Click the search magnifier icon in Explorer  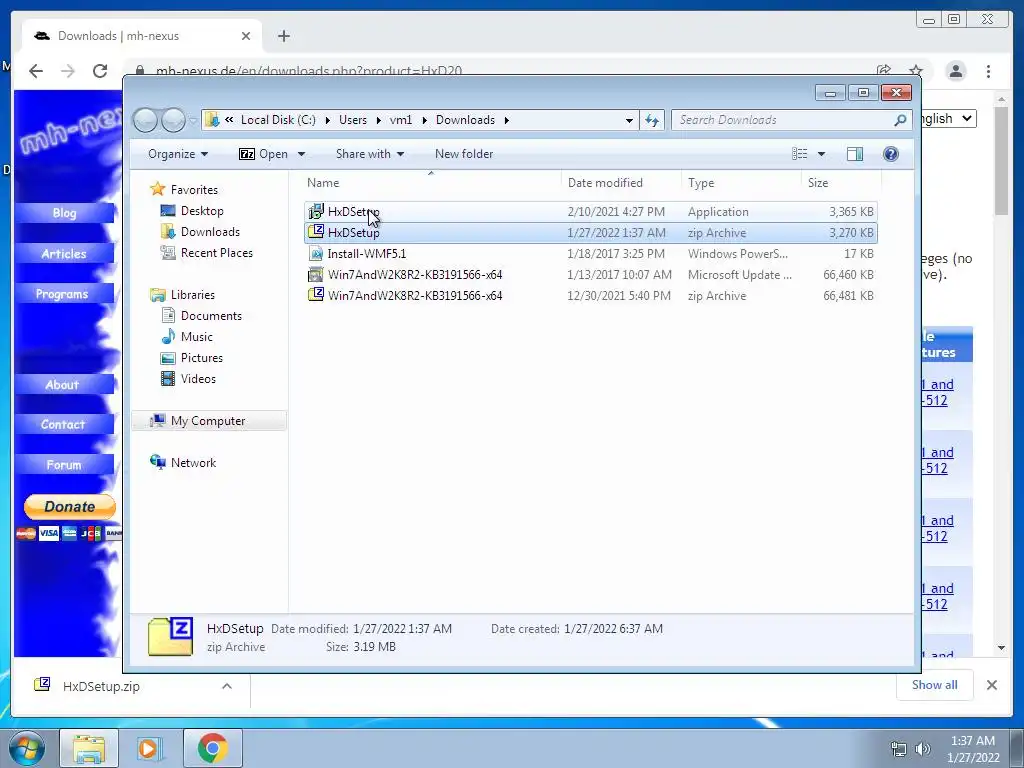click(900, 120)
